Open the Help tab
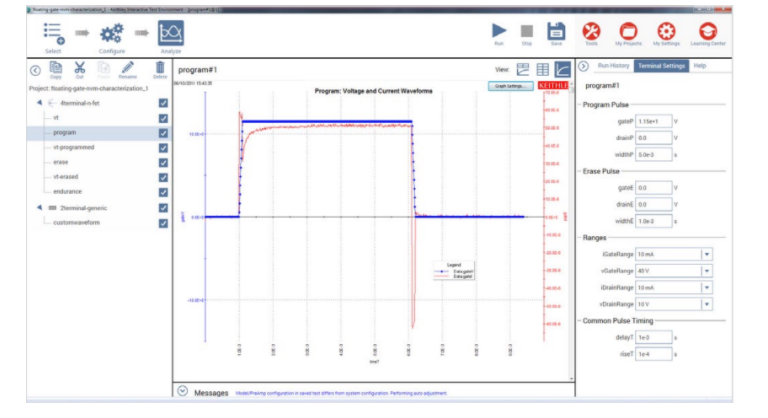The image size is (768, 418). tap(700, 66)
